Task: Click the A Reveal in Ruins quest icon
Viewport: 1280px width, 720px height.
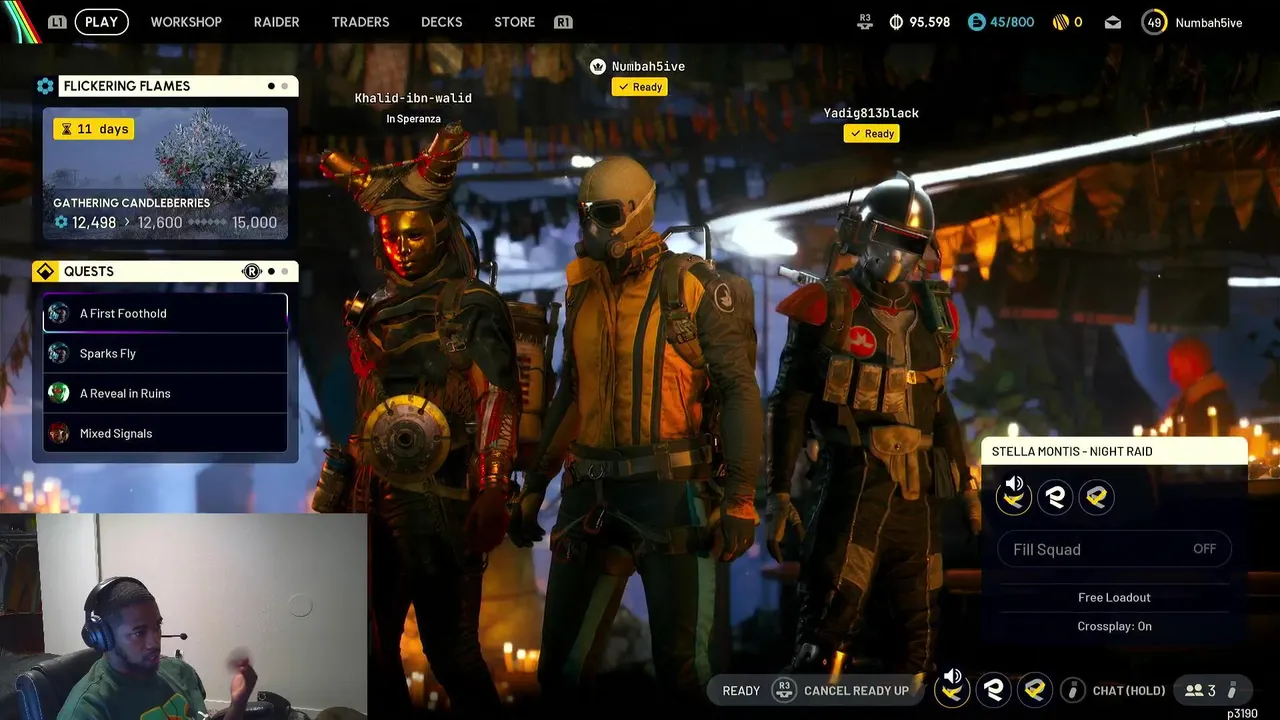Action: (59, 393)
